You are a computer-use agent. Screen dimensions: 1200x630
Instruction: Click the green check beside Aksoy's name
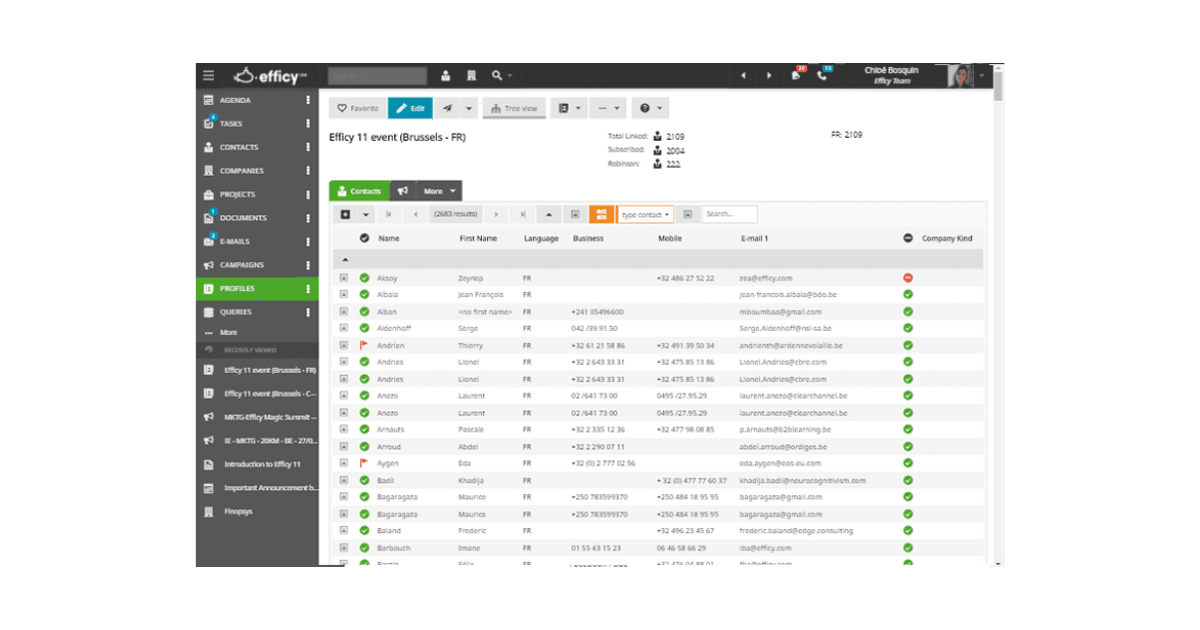[x=365, y=278]
